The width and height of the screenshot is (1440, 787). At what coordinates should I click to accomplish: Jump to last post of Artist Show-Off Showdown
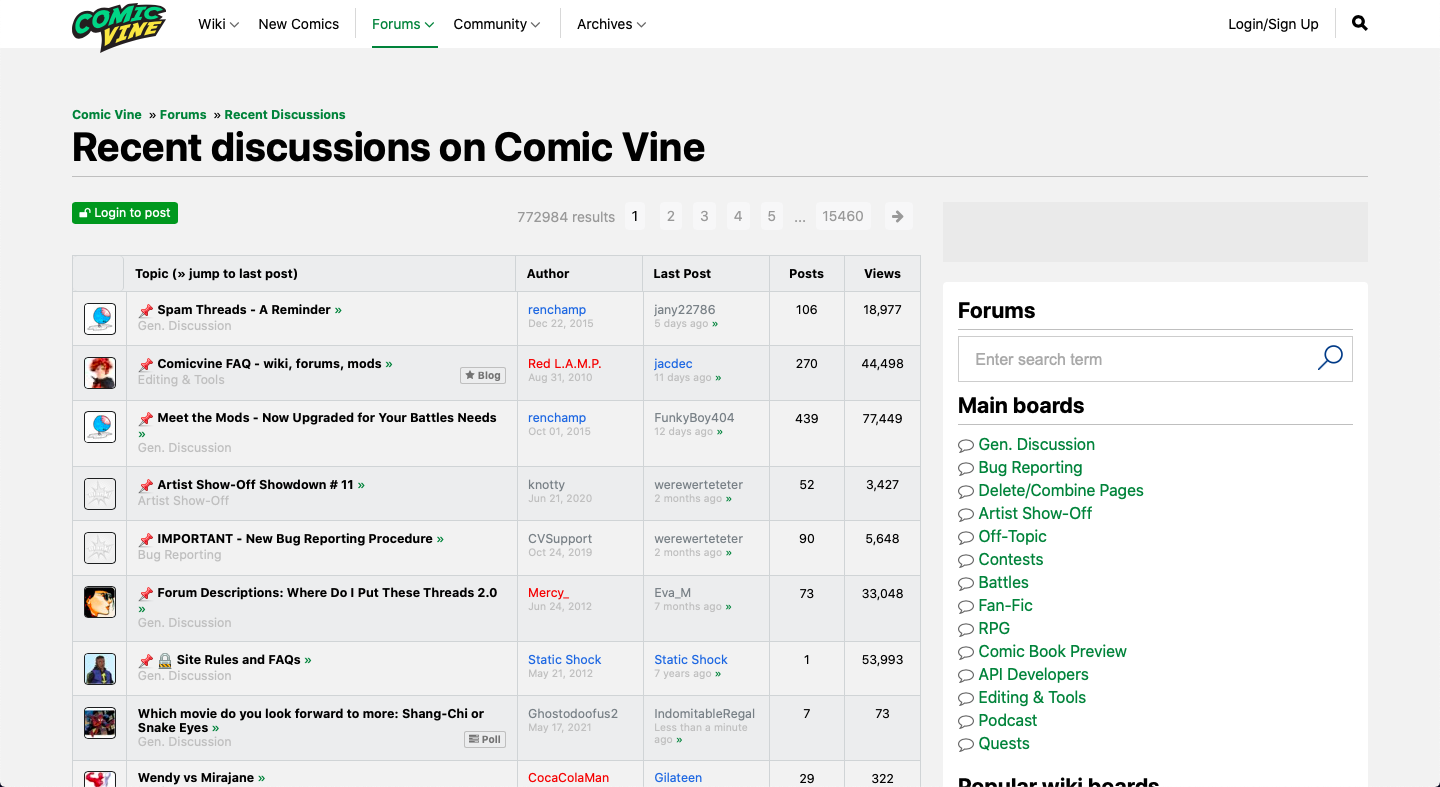point(361,485)
